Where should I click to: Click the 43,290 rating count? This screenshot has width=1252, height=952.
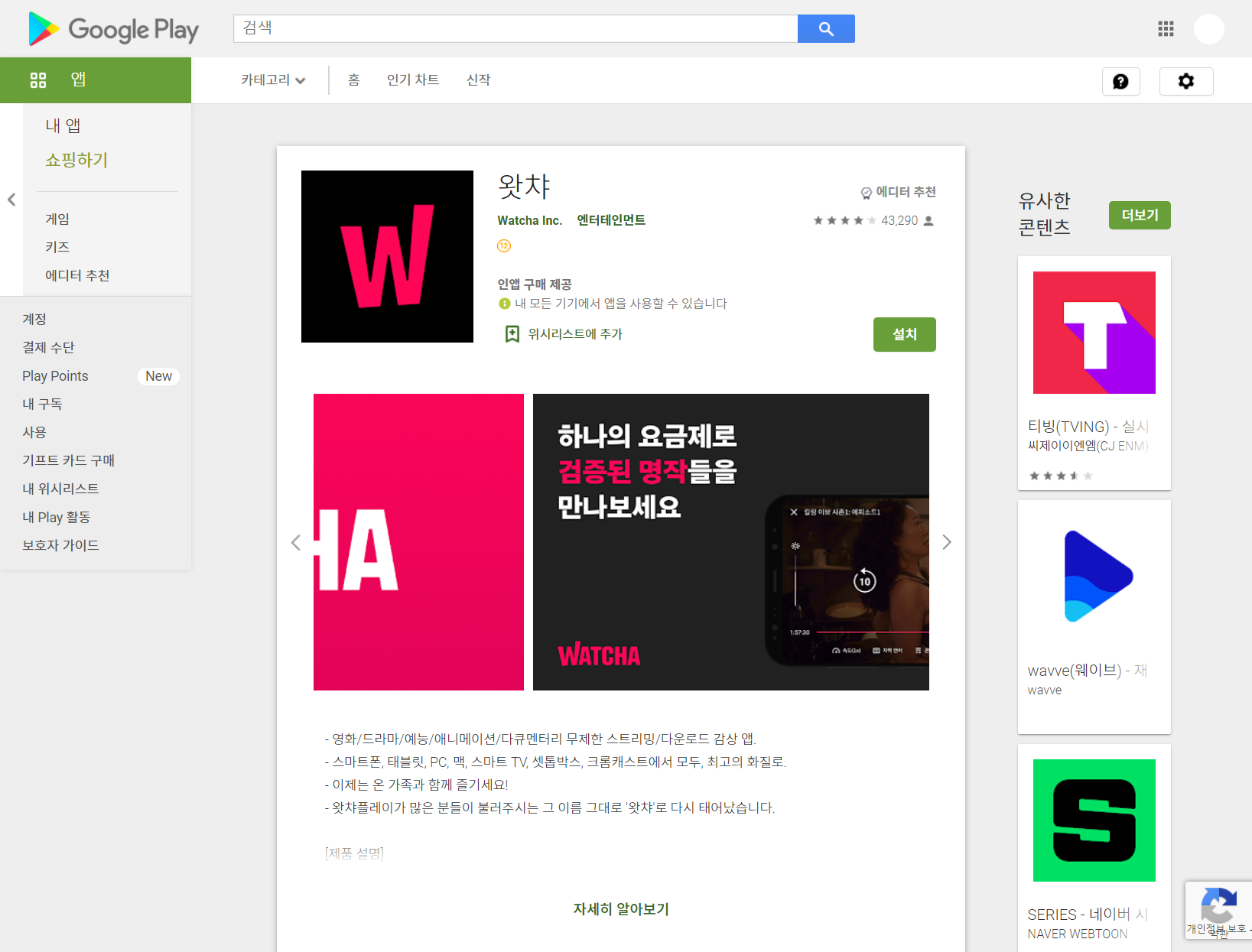899,220
